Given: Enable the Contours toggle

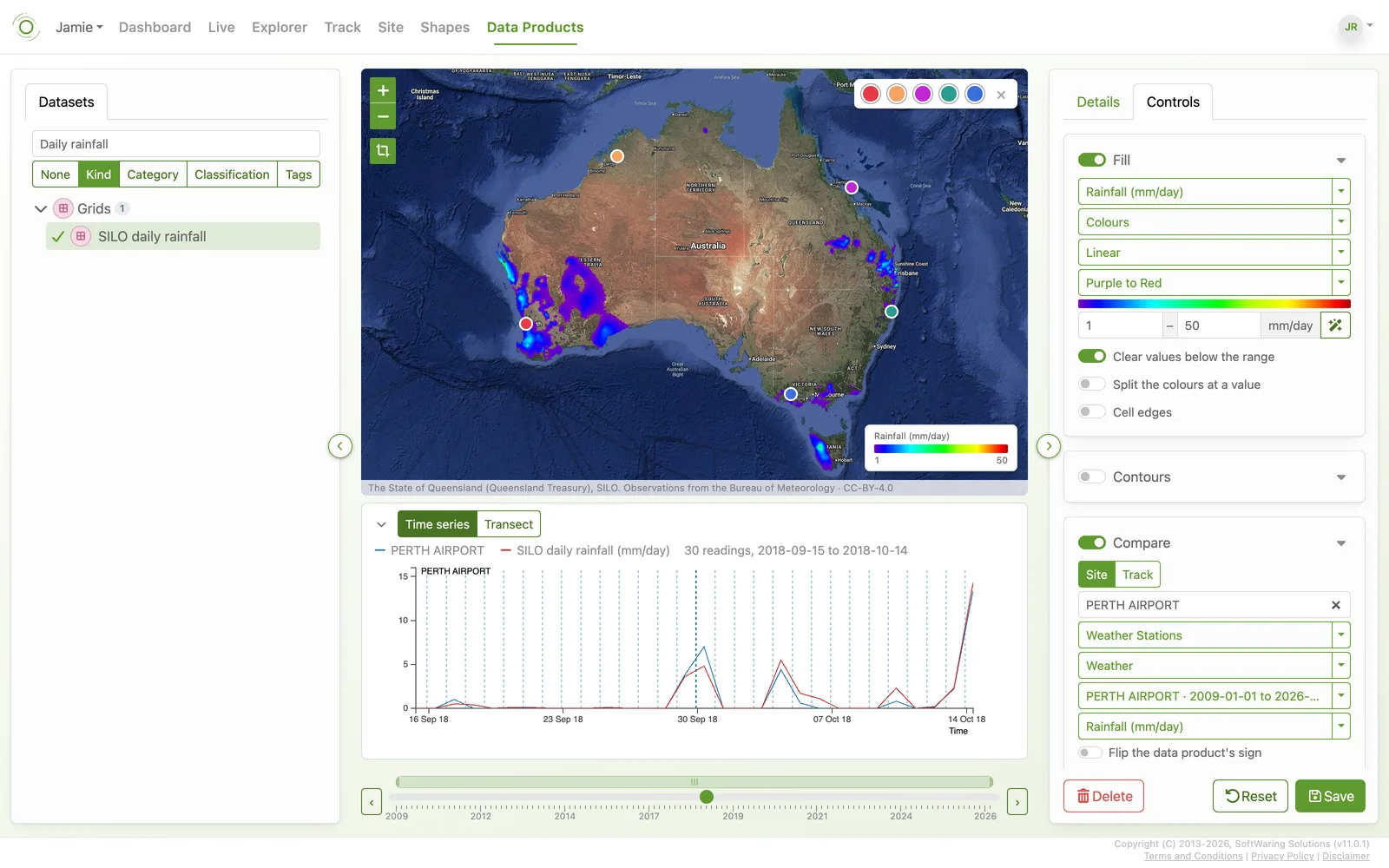Looking at the screenshot, I should click(1092, 477).
